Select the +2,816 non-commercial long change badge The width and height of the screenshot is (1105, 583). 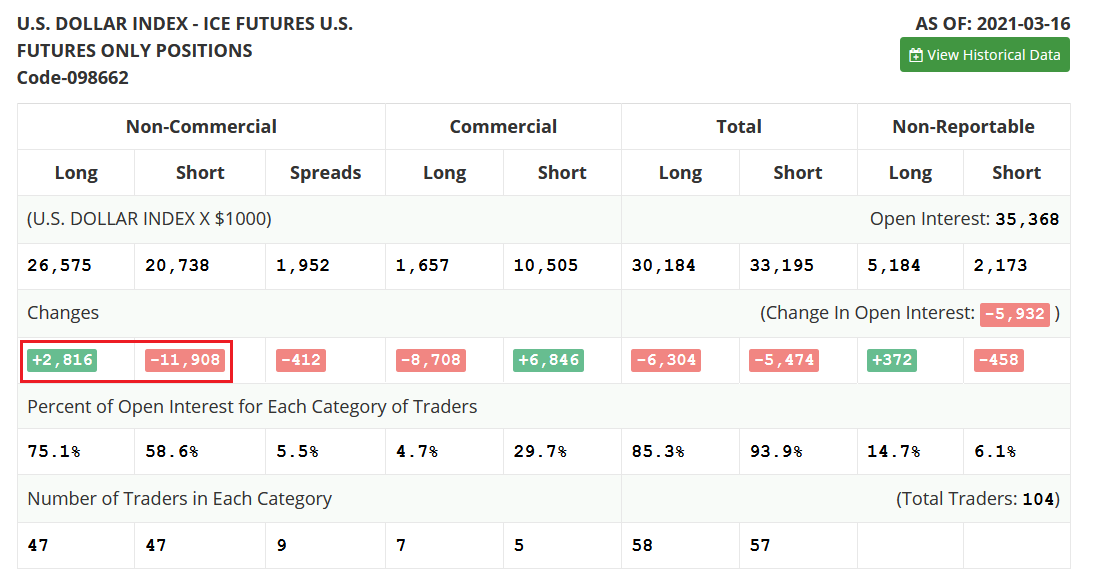click(x=62, y=360)
